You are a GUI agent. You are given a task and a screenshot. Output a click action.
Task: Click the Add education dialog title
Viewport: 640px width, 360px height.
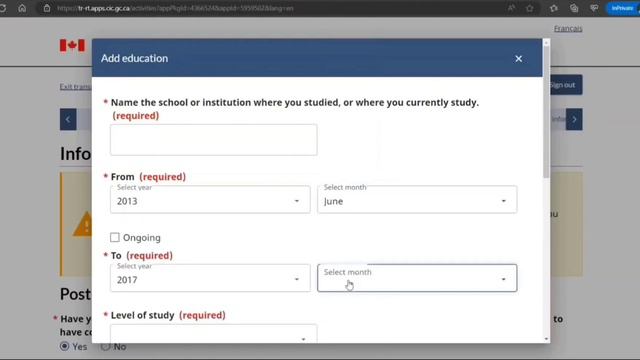tap(134, 58)
